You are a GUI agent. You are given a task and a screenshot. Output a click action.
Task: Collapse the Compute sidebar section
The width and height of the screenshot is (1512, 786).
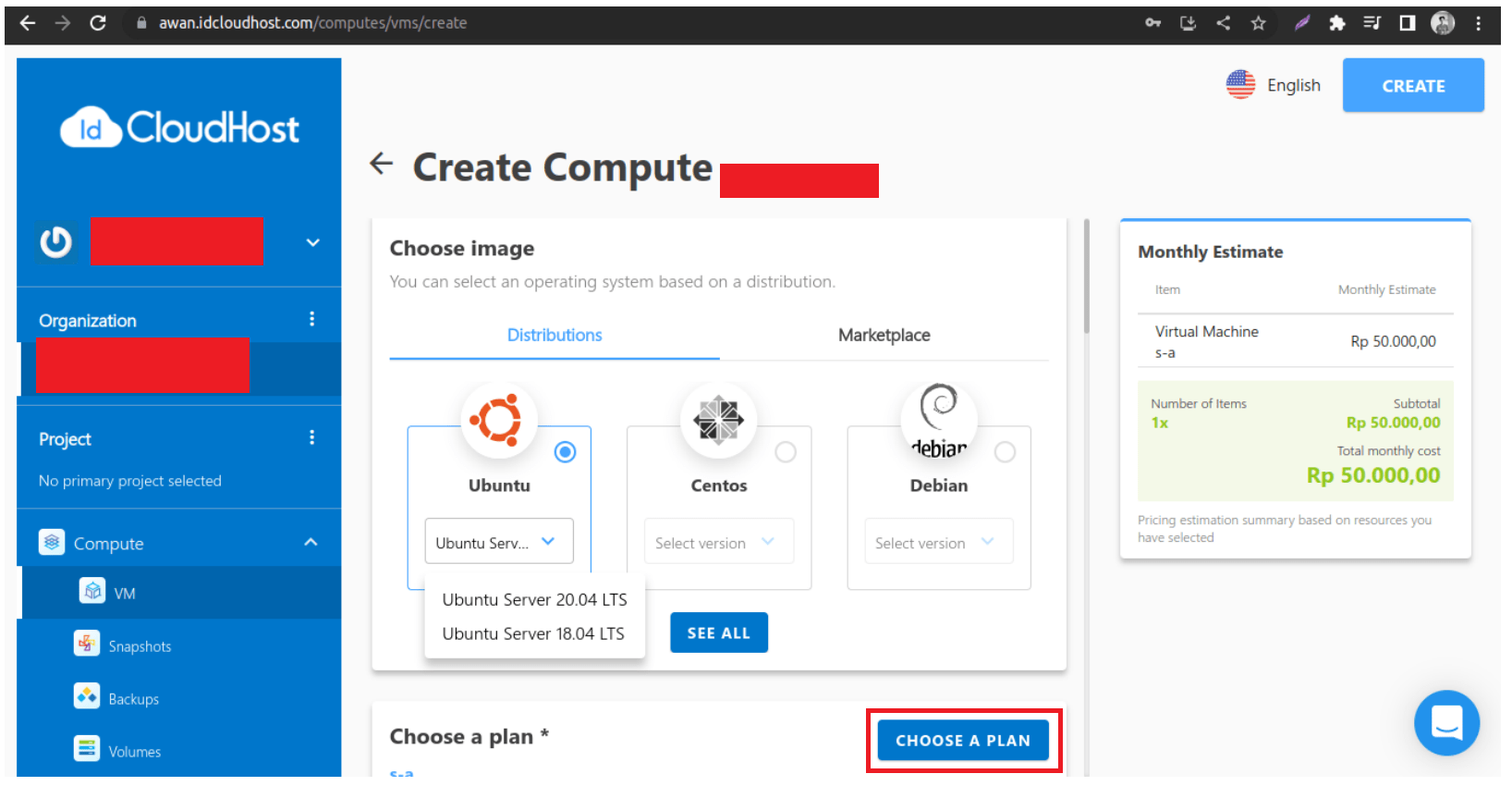click(x=311, y=543)
